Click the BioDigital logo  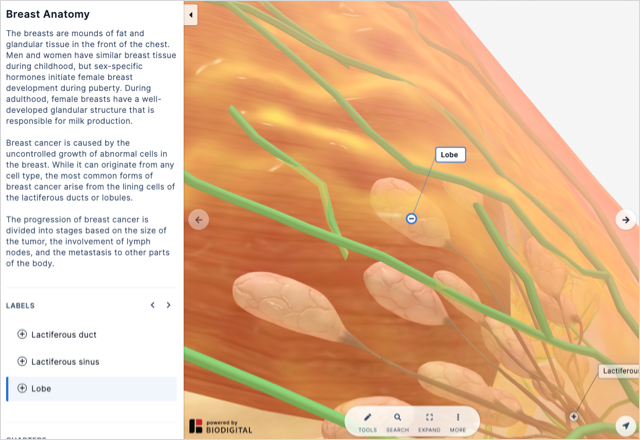point(221,426)
